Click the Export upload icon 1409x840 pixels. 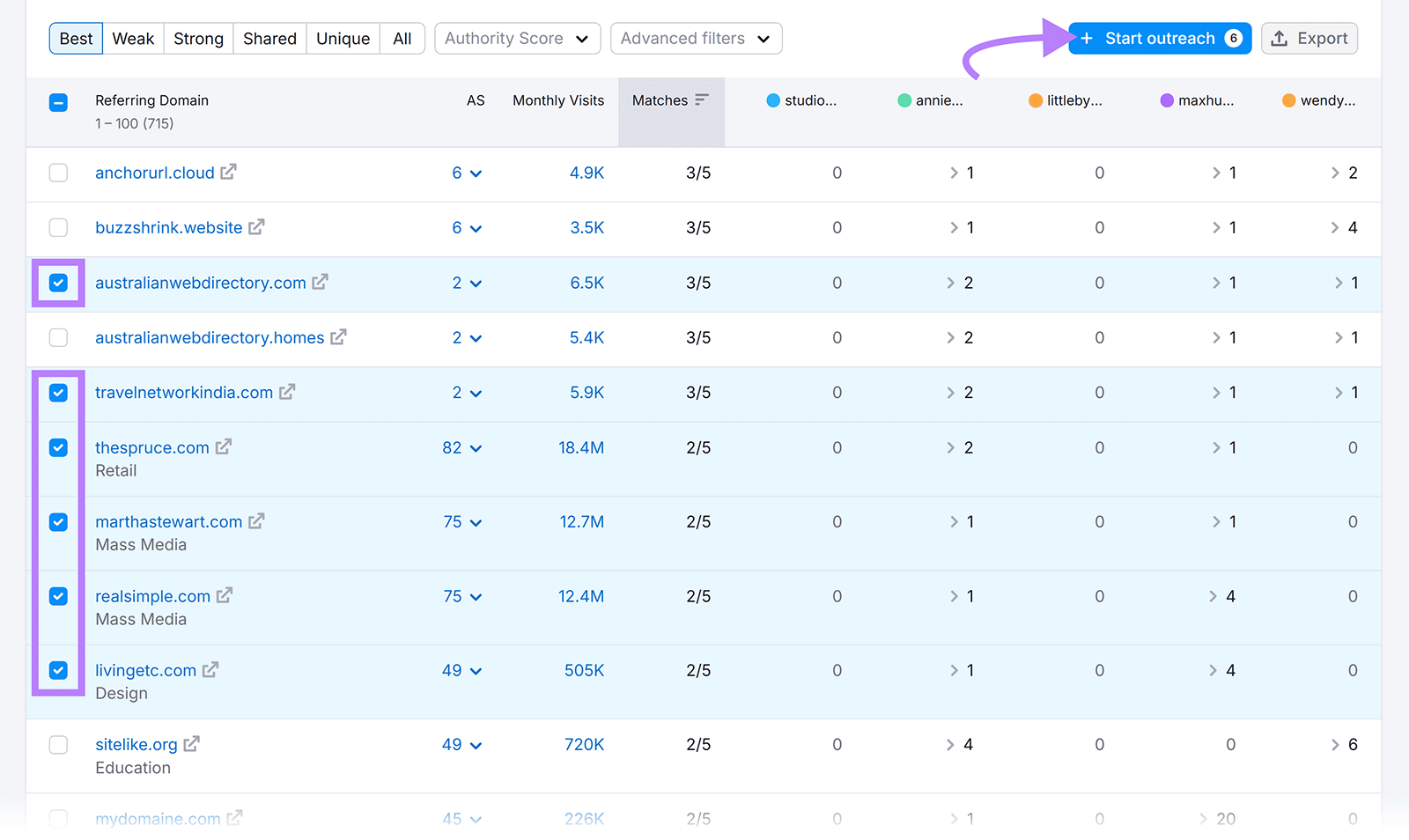1278,38
